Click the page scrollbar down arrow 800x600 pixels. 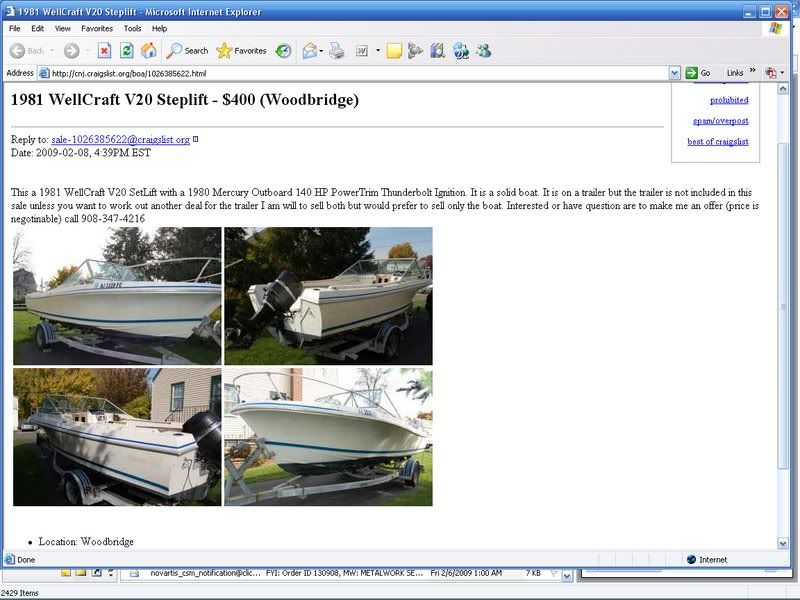click(783, 543)
